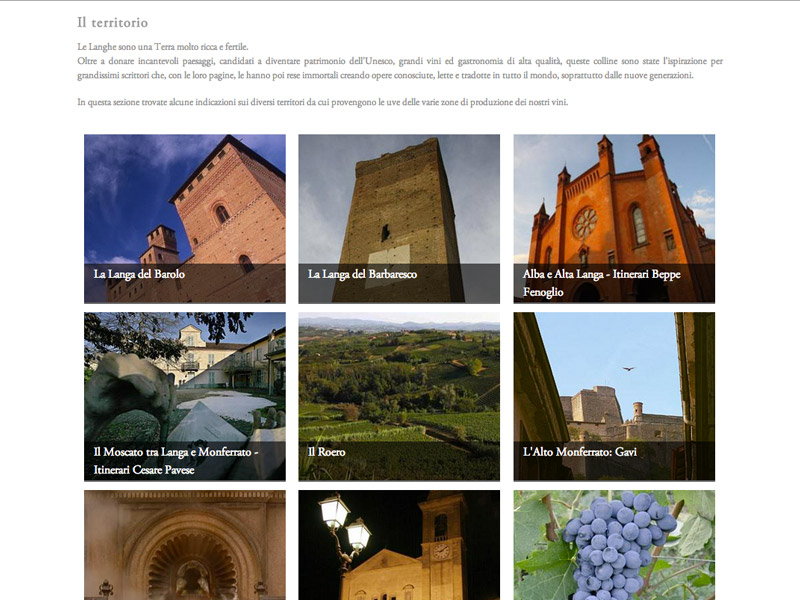Click the 'grandissimi scrittori che' line
This screenshot has width=800, height=600.
pyautogui.click(x=385, y=76)
